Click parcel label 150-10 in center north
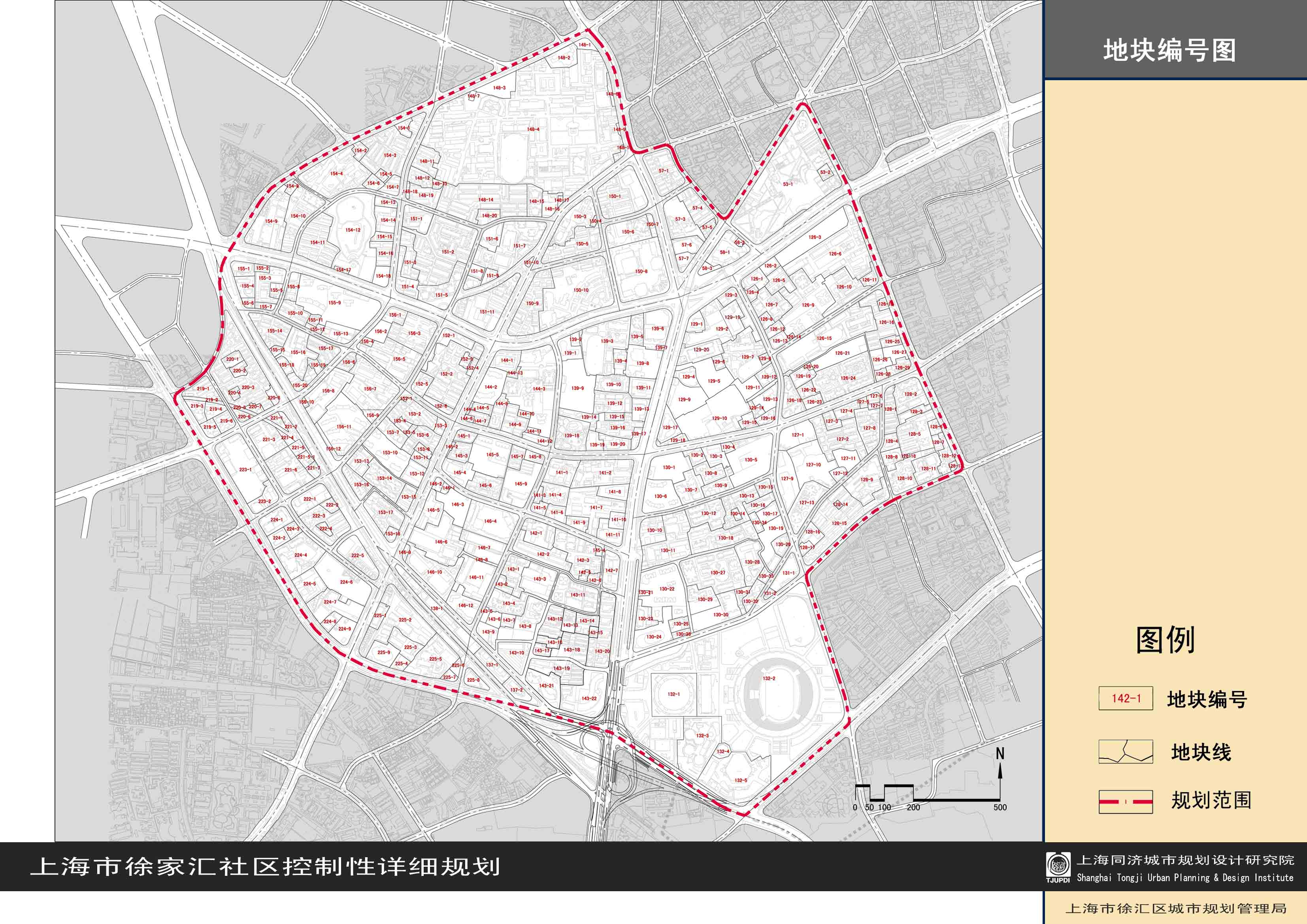Image resolution: width=1307 pixels, height=924 pixels. point(581,290)
